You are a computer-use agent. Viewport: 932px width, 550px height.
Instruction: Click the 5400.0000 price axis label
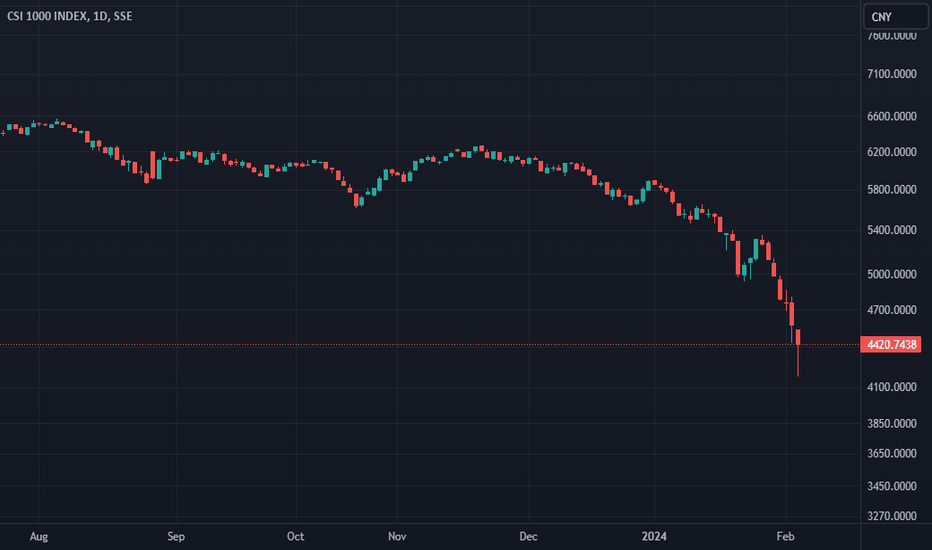[x=891, y=230]
